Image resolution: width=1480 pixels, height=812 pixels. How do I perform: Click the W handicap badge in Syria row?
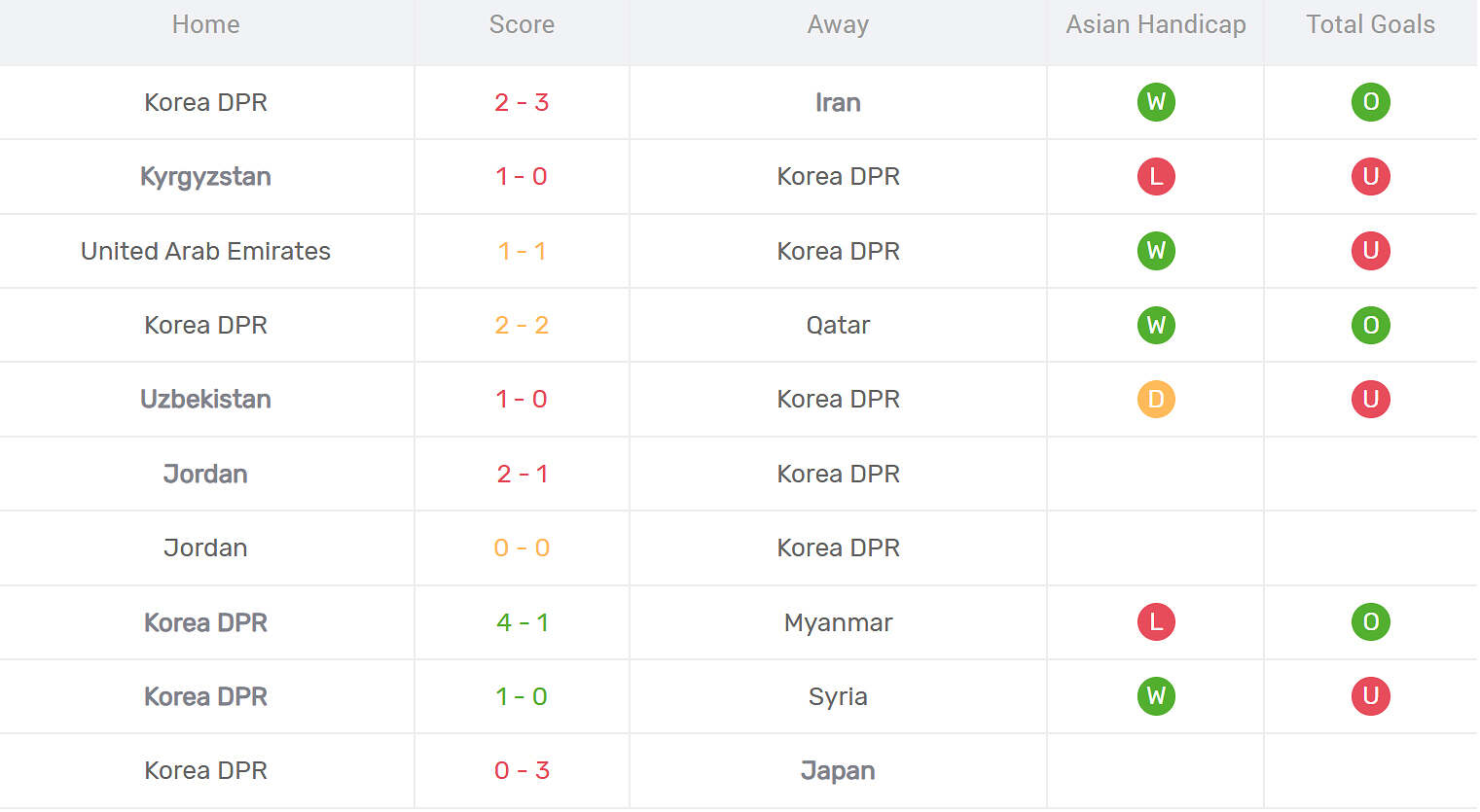tap(1156, 696)
